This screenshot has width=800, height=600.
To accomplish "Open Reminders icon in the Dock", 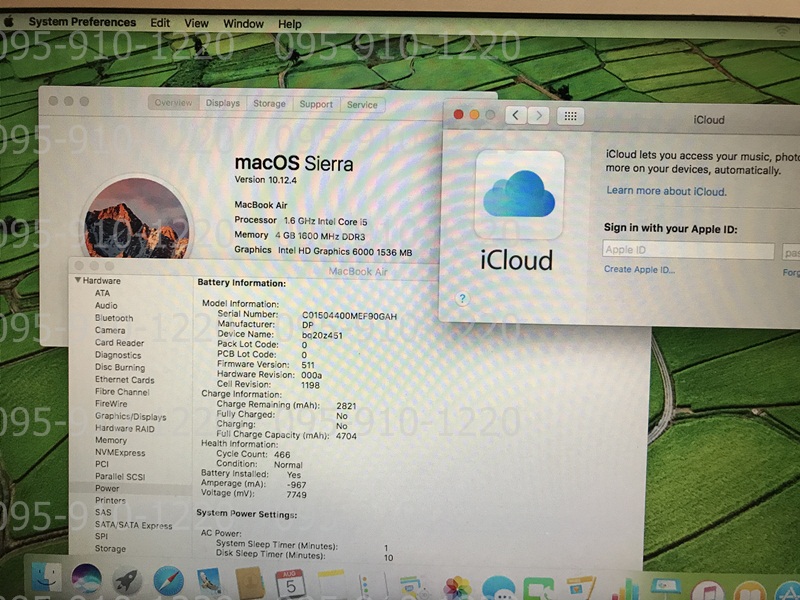I will [x=372, y=587].
